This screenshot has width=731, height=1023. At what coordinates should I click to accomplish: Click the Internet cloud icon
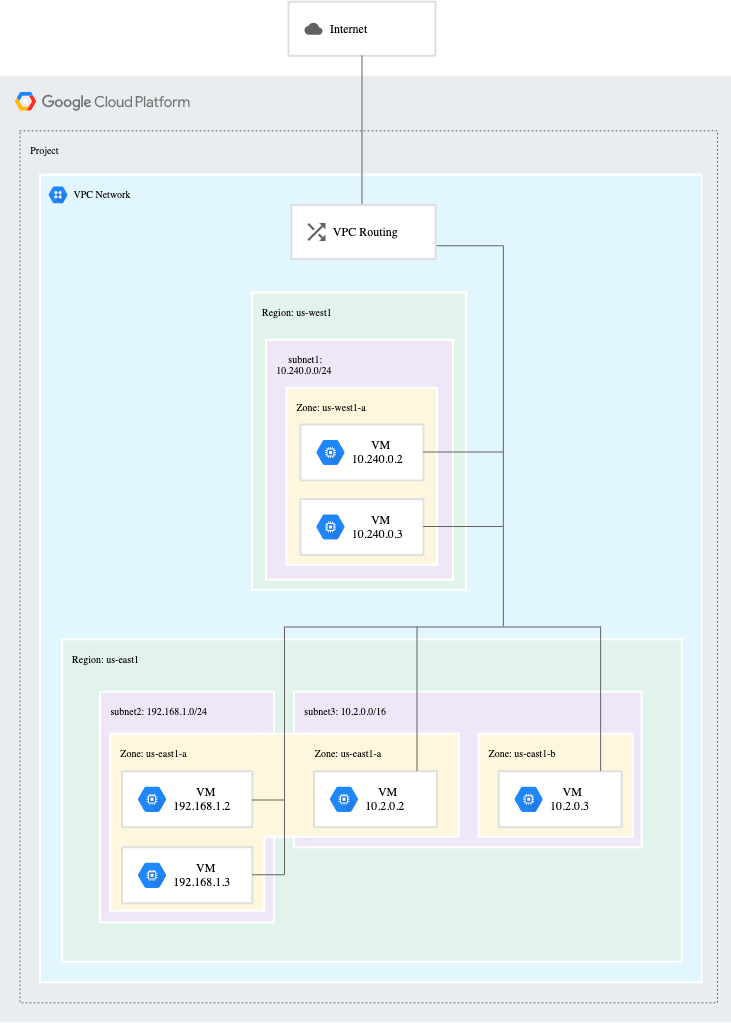click(x=313, y=29)
